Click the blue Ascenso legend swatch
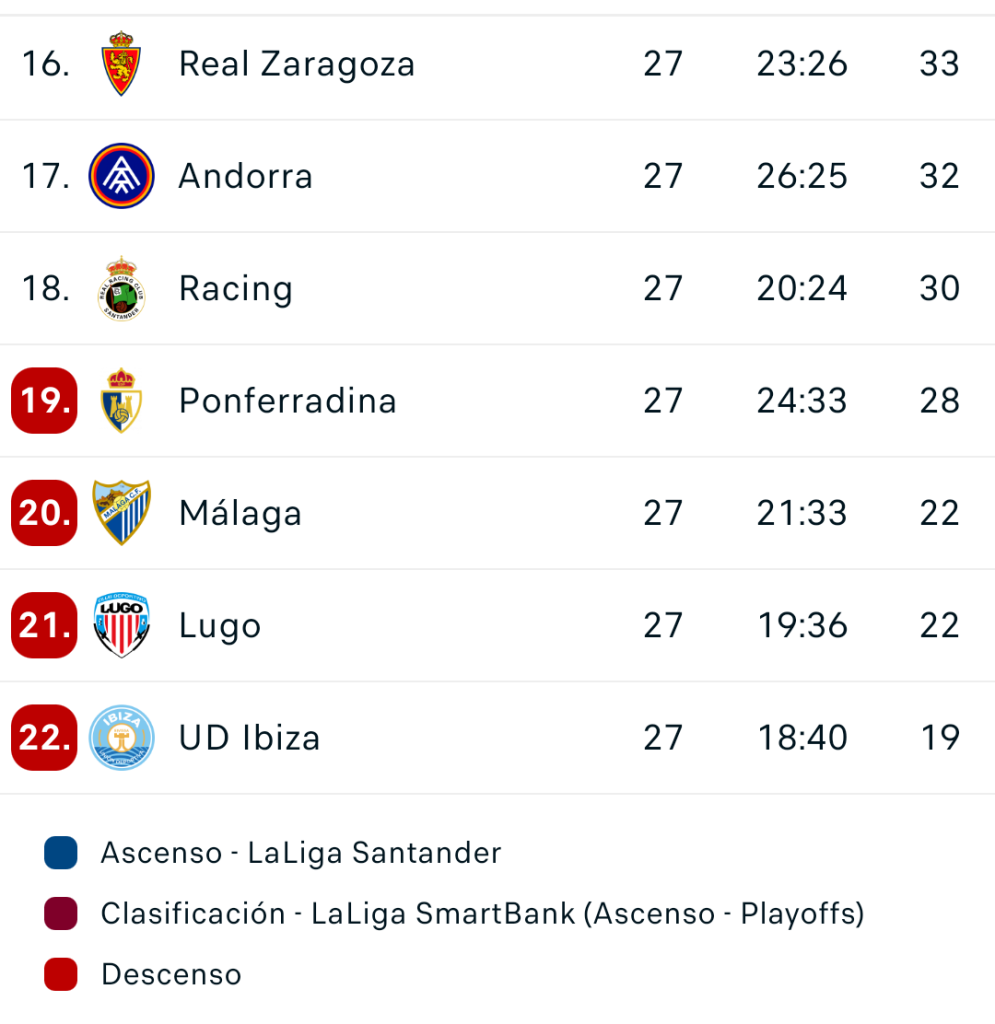 point(61,853)
